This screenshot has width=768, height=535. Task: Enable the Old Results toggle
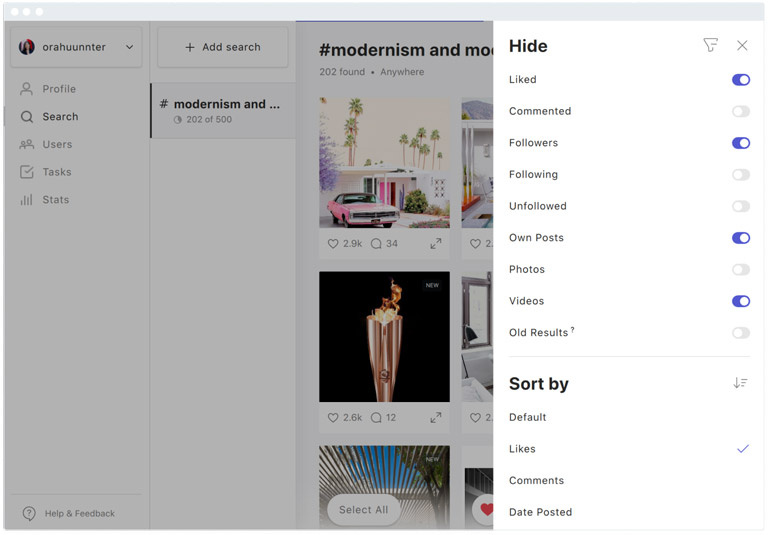(740, 333)
